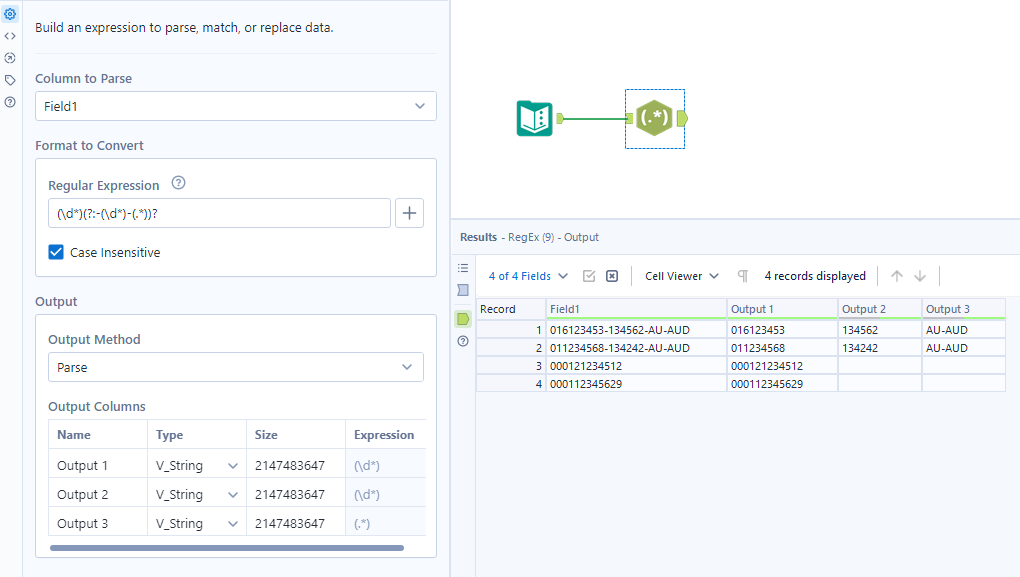Toggle whitespace paragraph symbol display
Viewport: 1020px width, 577px height.
pos(743,276)
